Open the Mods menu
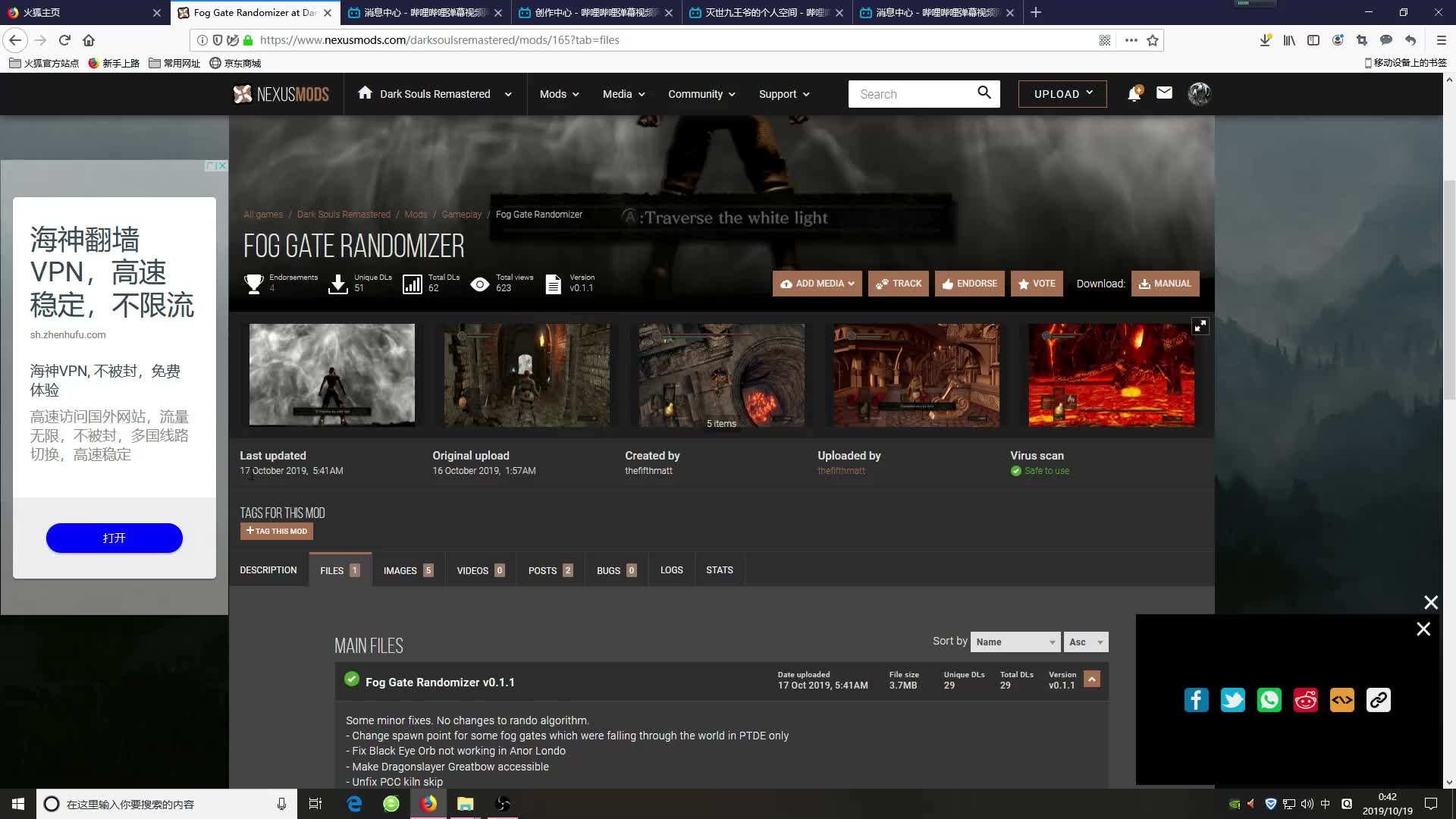 pos(559,94)
